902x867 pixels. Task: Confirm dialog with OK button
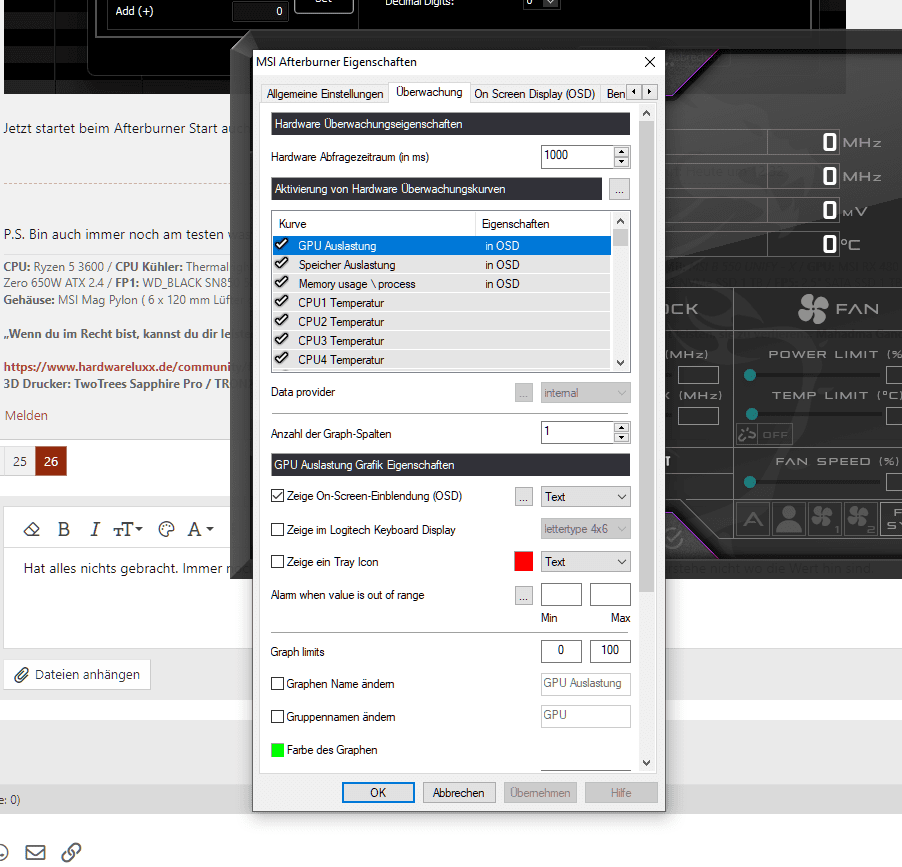coord(378,793)
